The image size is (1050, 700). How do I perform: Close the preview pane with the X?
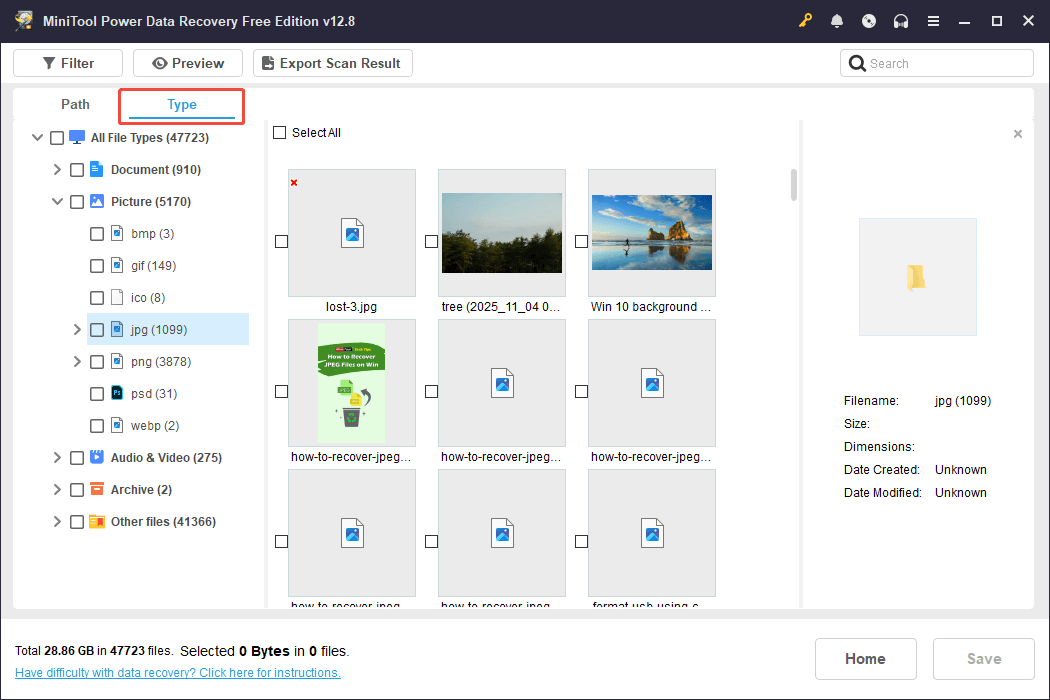pyautogui.click(x=1018, y=134)
